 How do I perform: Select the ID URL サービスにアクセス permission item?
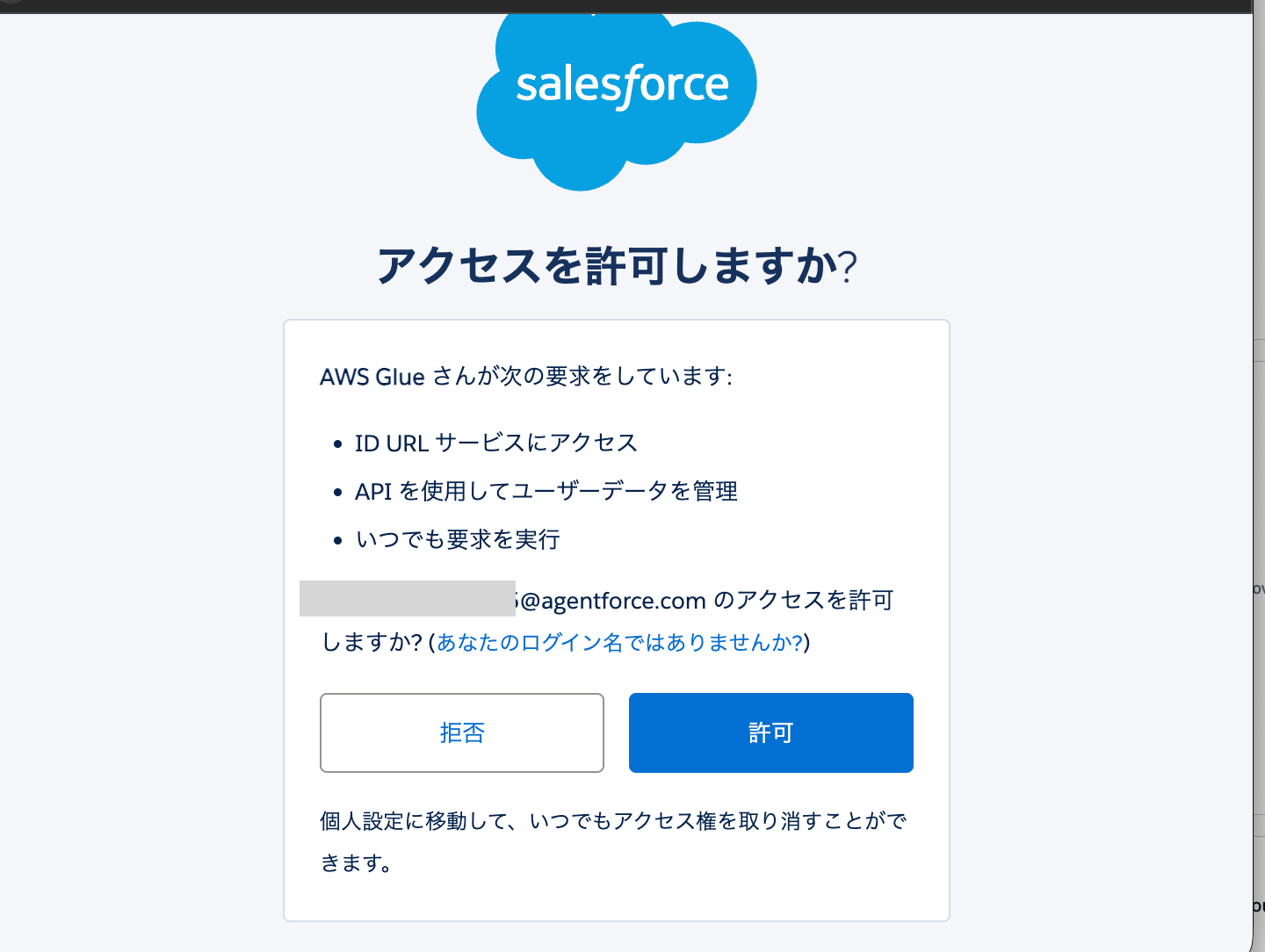[x=495, y=444]
